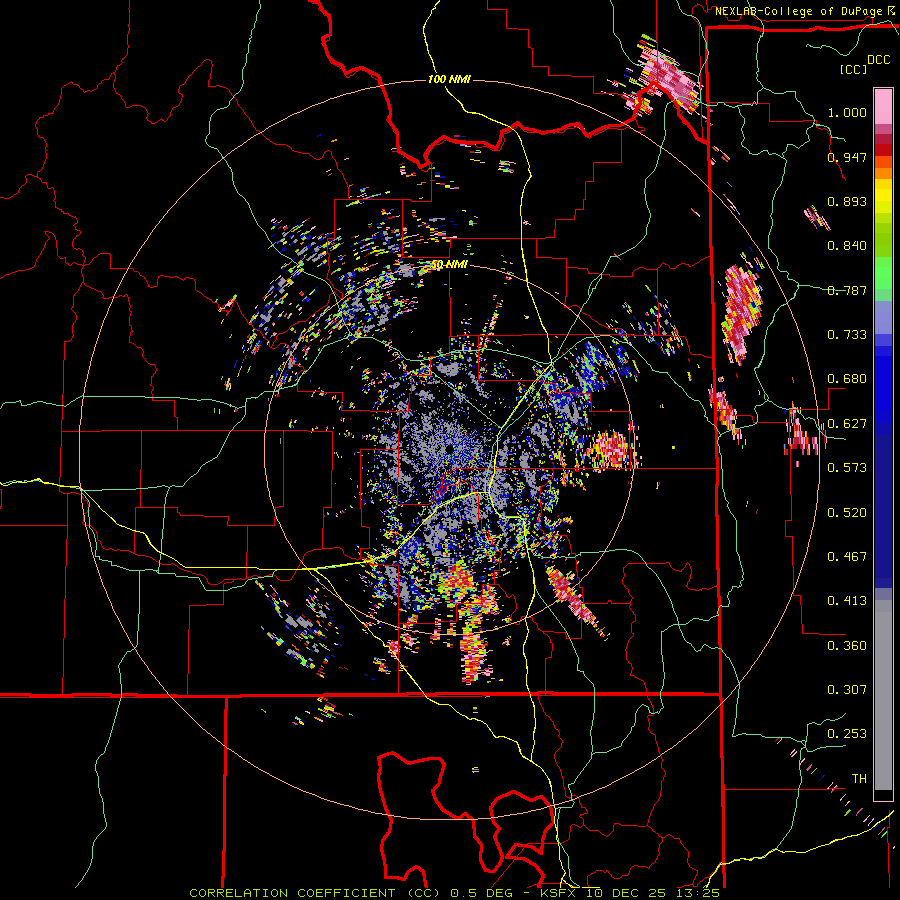Screen dimensions: 900x900
Task: Click the 0.360 legend value
Action: (x=847, y=645)
